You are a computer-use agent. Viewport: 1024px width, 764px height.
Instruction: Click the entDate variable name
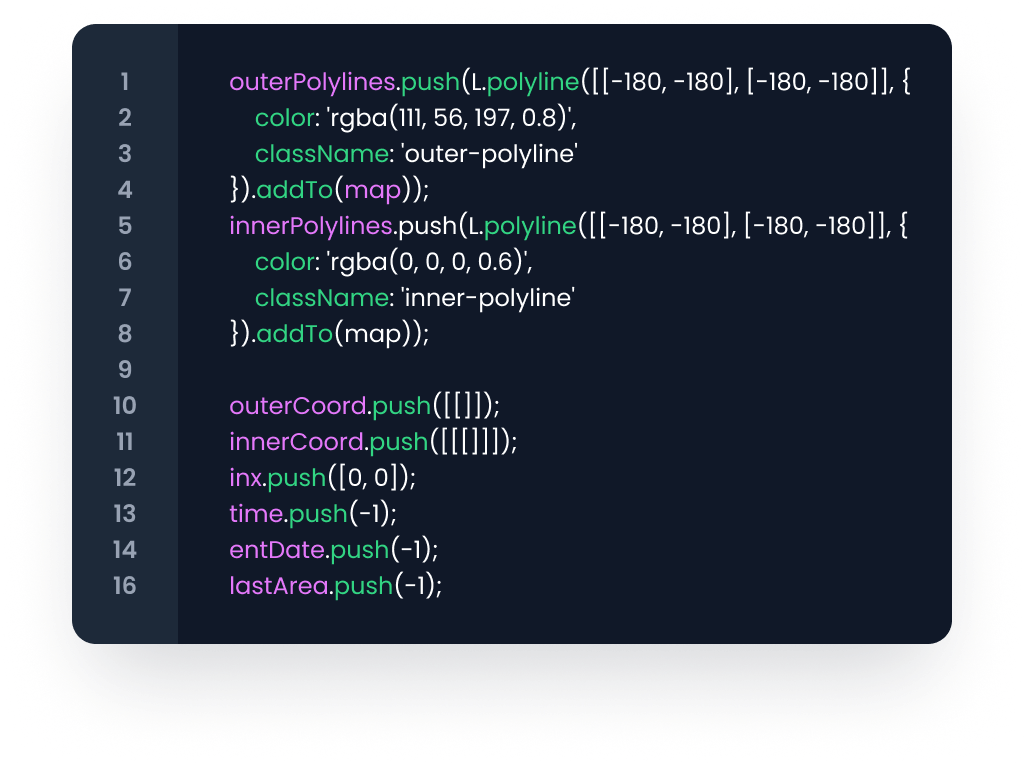276,550
